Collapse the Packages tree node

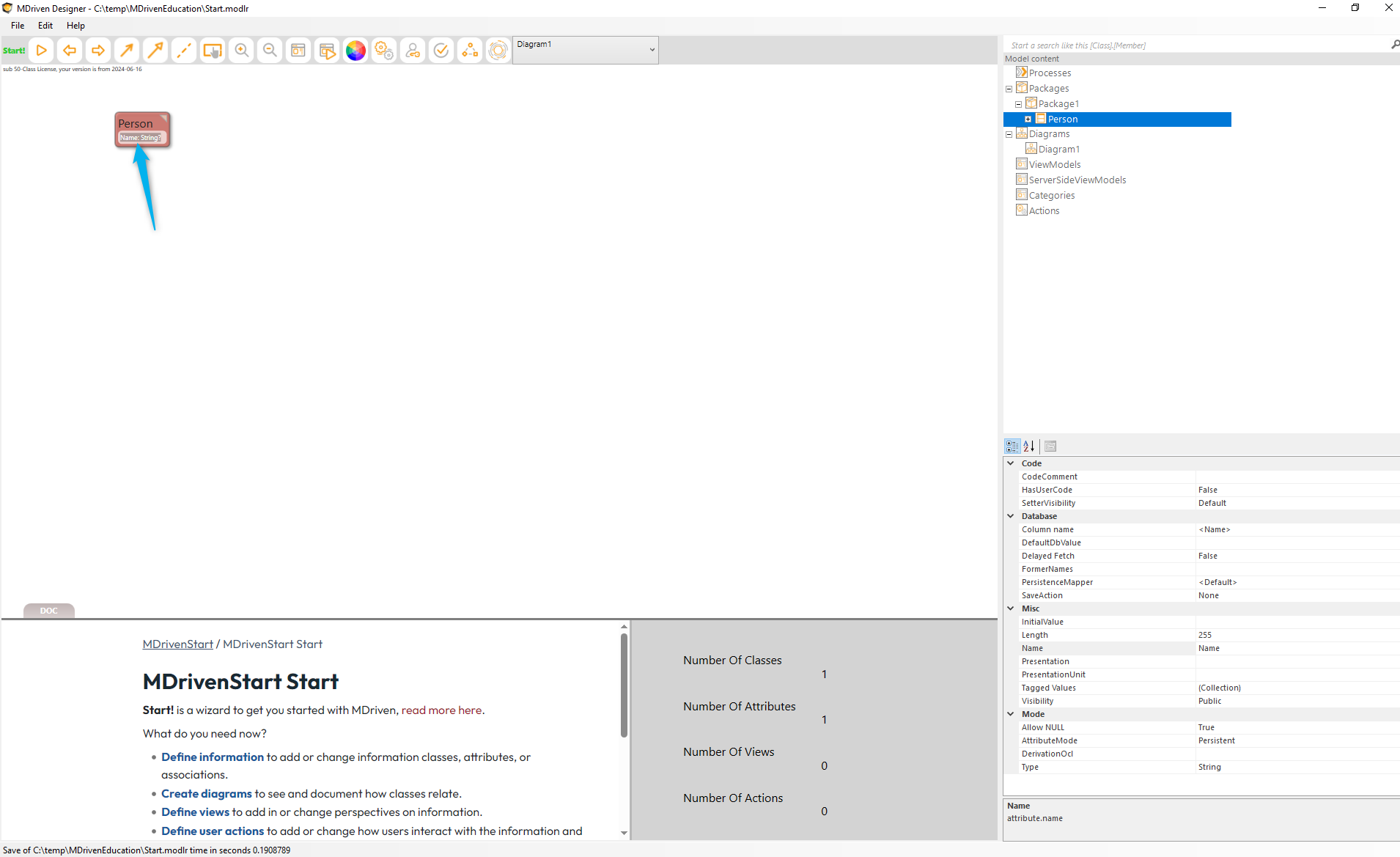click(1009, 89)
